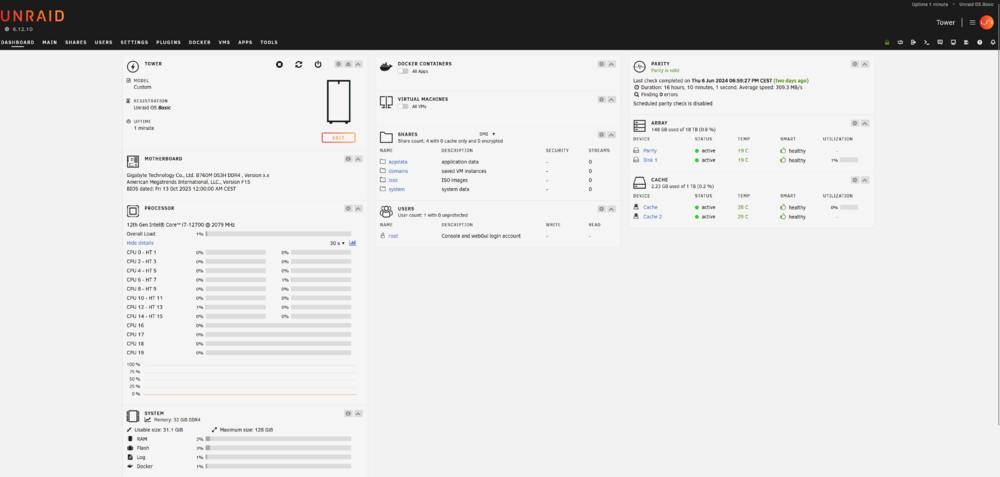The width and height of the screenshot is (1000, 477).
Task: Open Parity panel settings gear
Action: [855, 64]
